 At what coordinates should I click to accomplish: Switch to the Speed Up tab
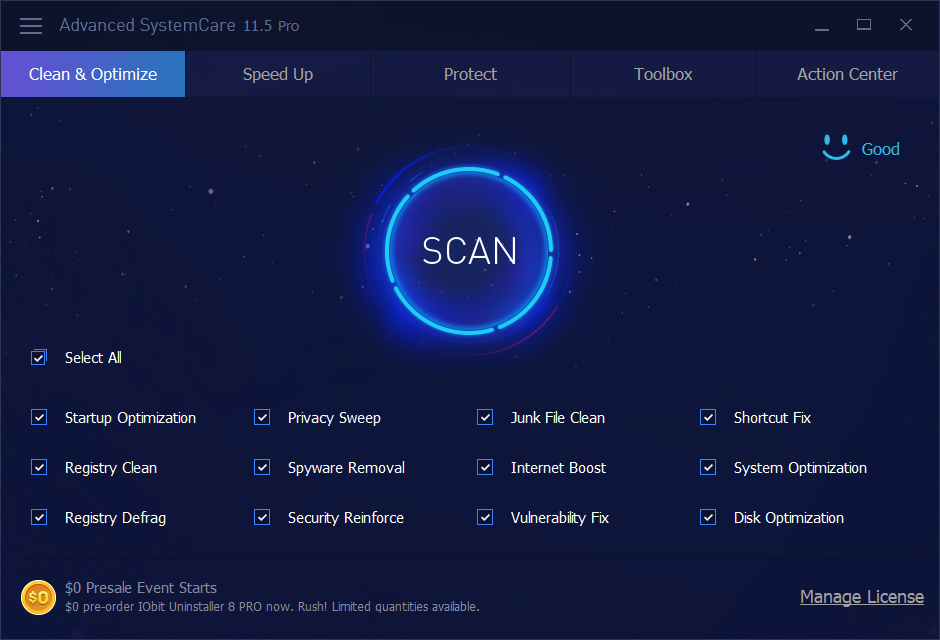pyautogui.click(x=278, y=73)
